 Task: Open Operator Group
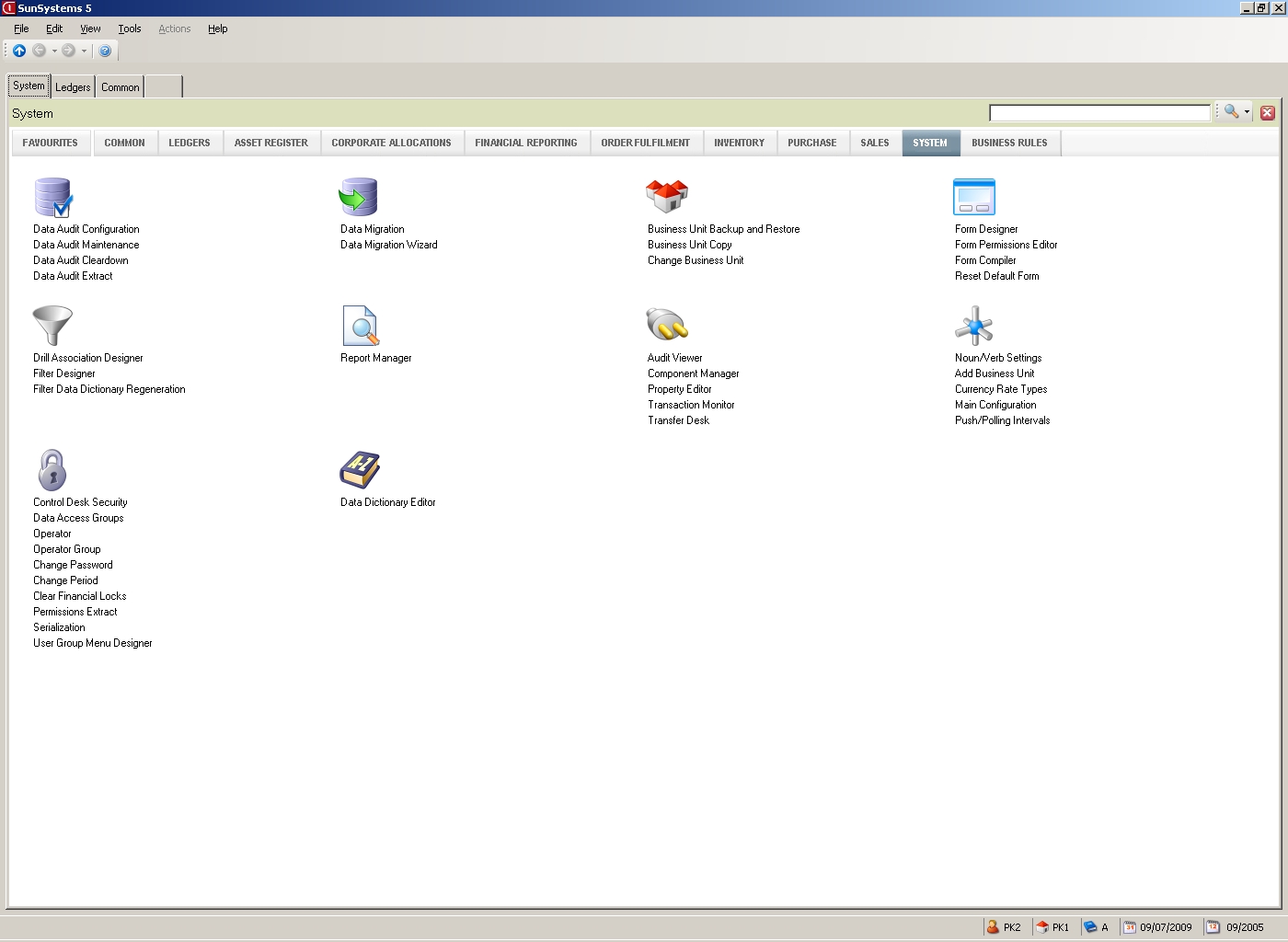tap(67, 549)
